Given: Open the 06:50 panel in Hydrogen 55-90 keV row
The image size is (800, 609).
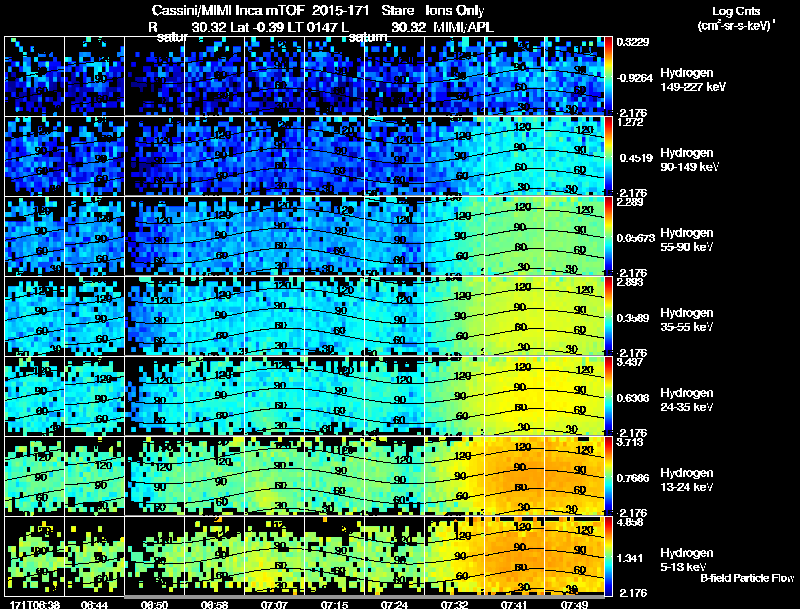Looking at the screenshot, I should 155,236.
